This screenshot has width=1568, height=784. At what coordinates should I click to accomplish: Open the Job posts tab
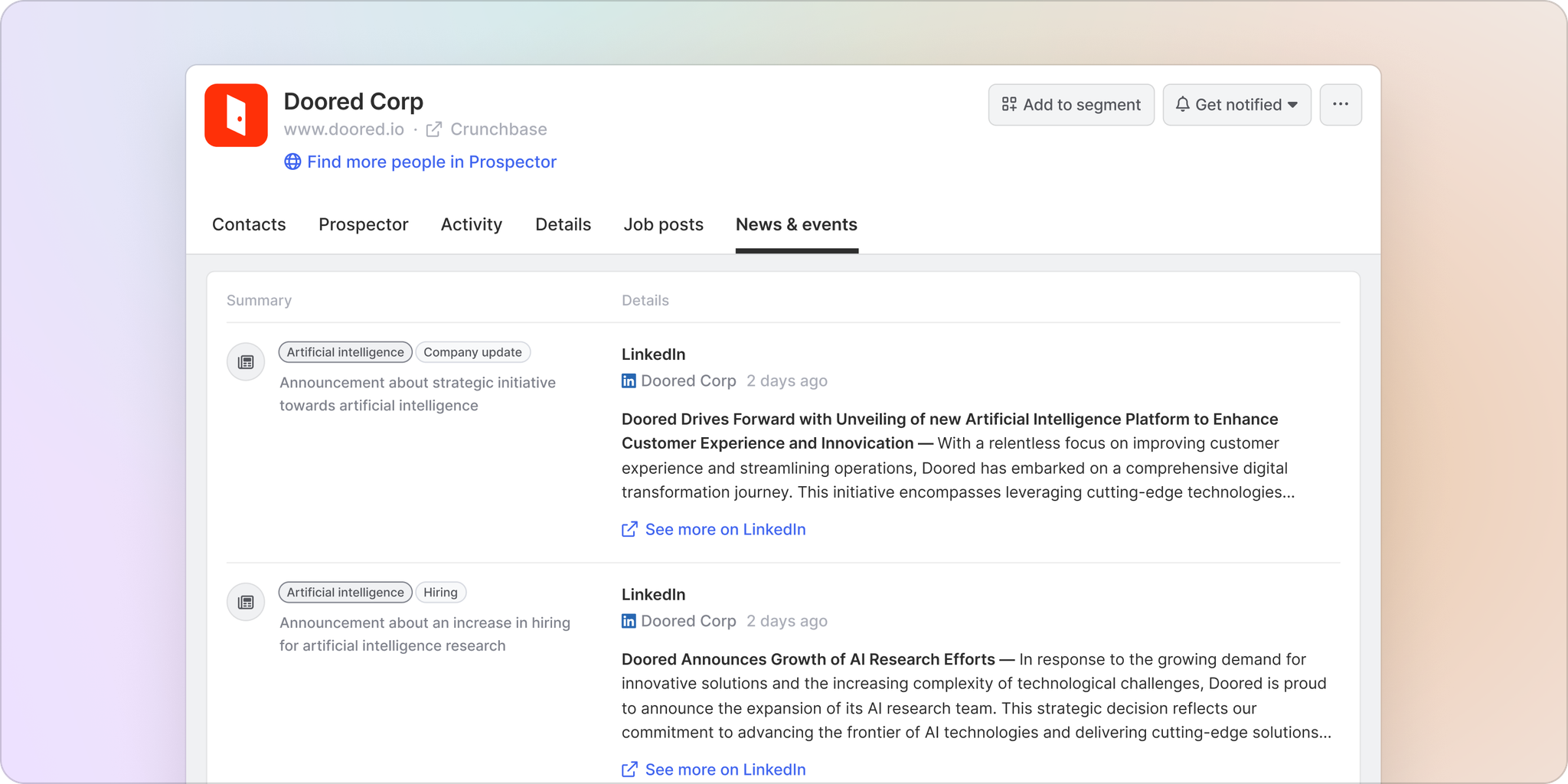coord(664,224)
